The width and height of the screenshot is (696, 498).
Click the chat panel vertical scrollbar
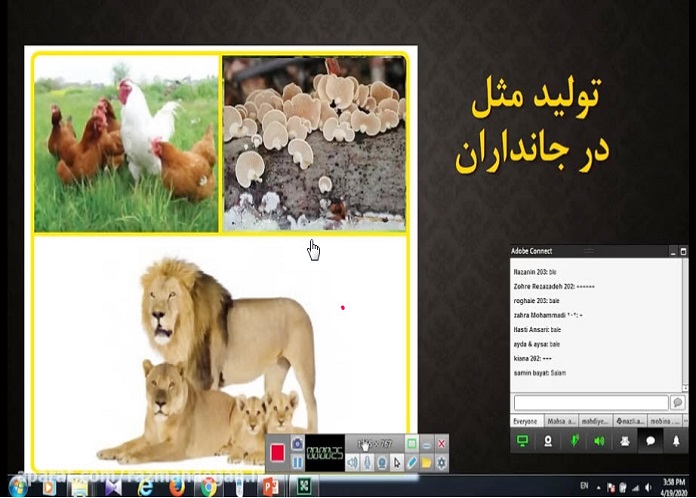point(685,324)
